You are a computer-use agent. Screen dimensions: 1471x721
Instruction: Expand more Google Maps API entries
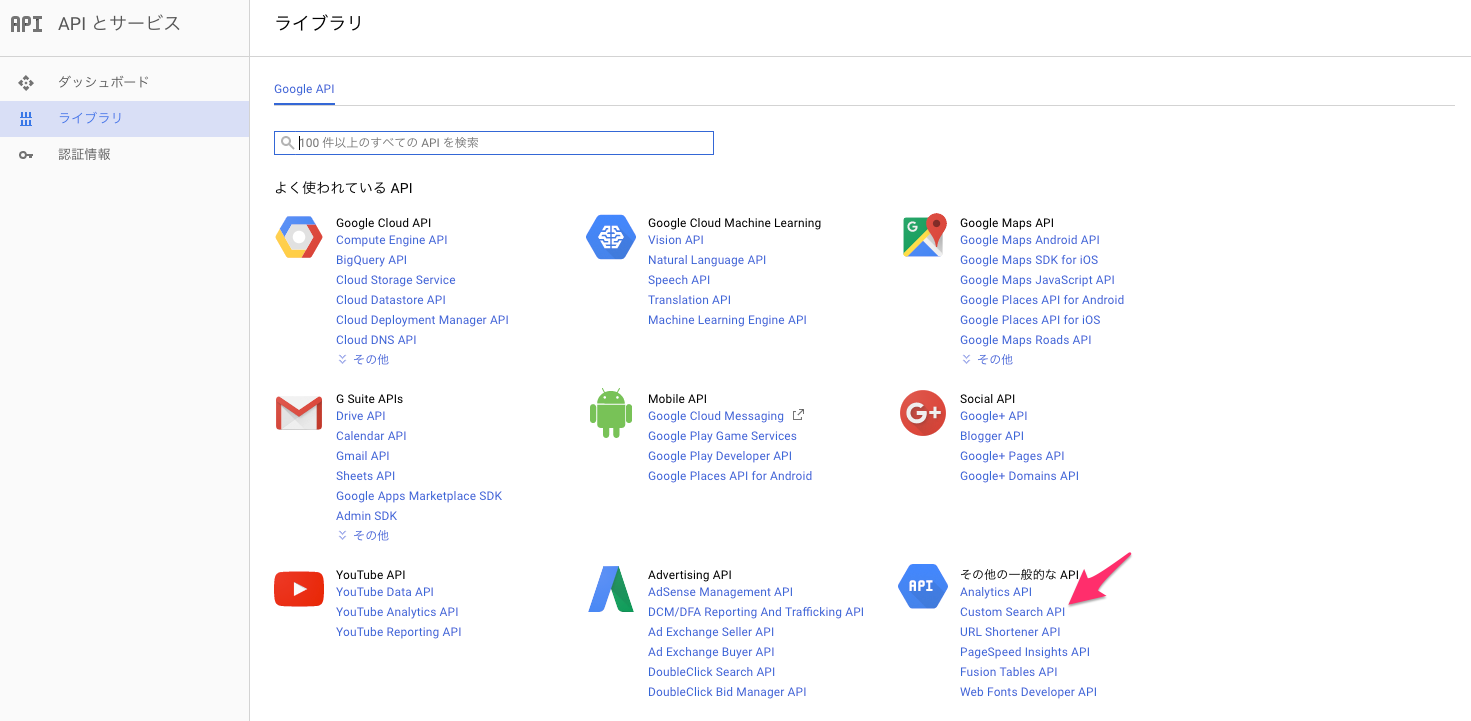(987, 359)
